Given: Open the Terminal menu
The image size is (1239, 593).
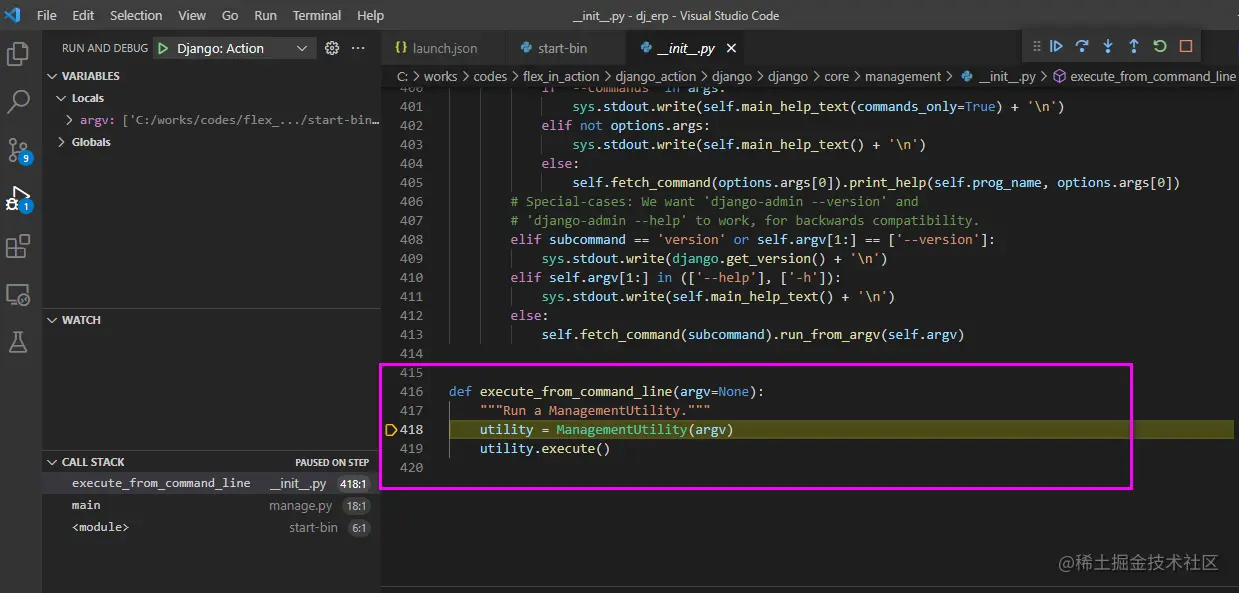Looking at the screenshot, I should tap(317, 16).
